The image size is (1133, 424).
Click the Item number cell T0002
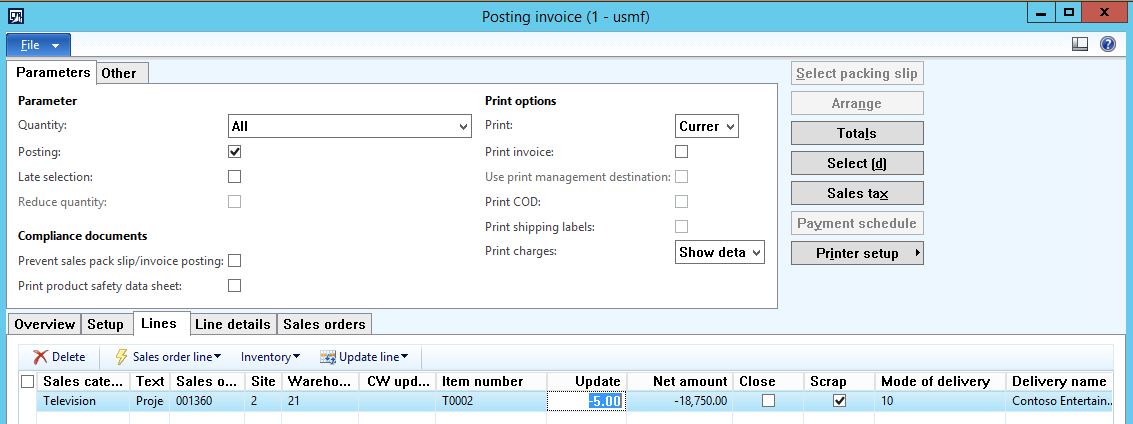(x=491, y=401)
